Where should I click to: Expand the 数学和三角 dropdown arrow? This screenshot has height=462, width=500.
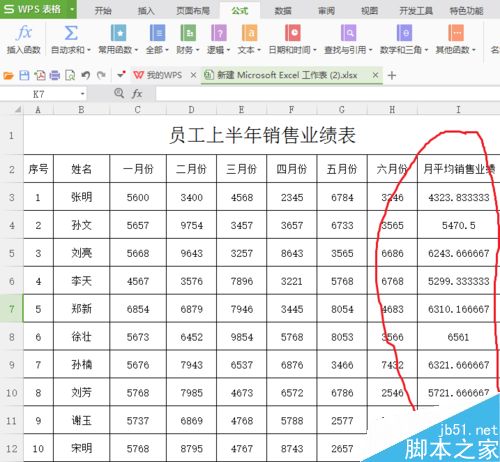pyautogui.click(x=426, y=50)
